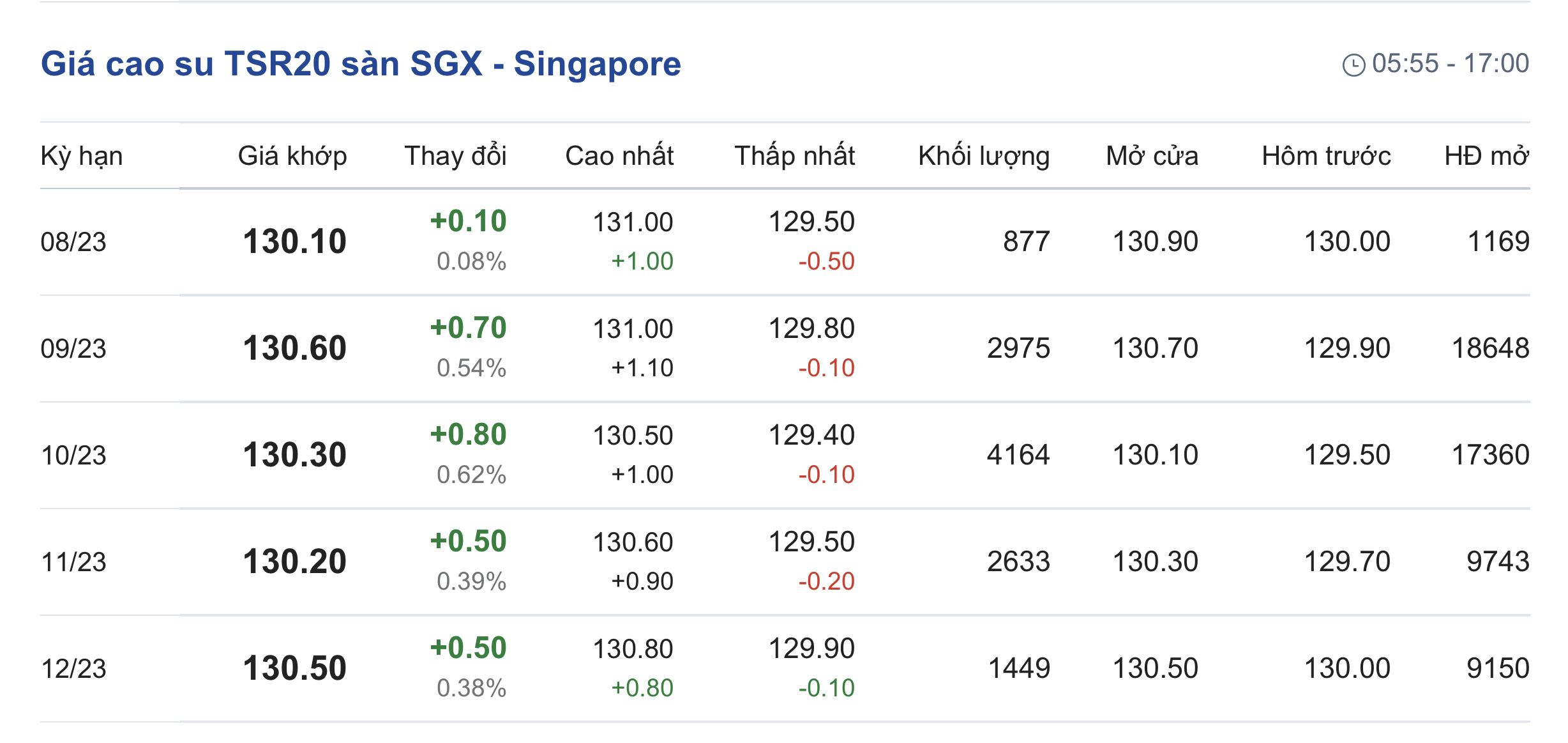Select the 08/23 contract row

coord(73,242)
